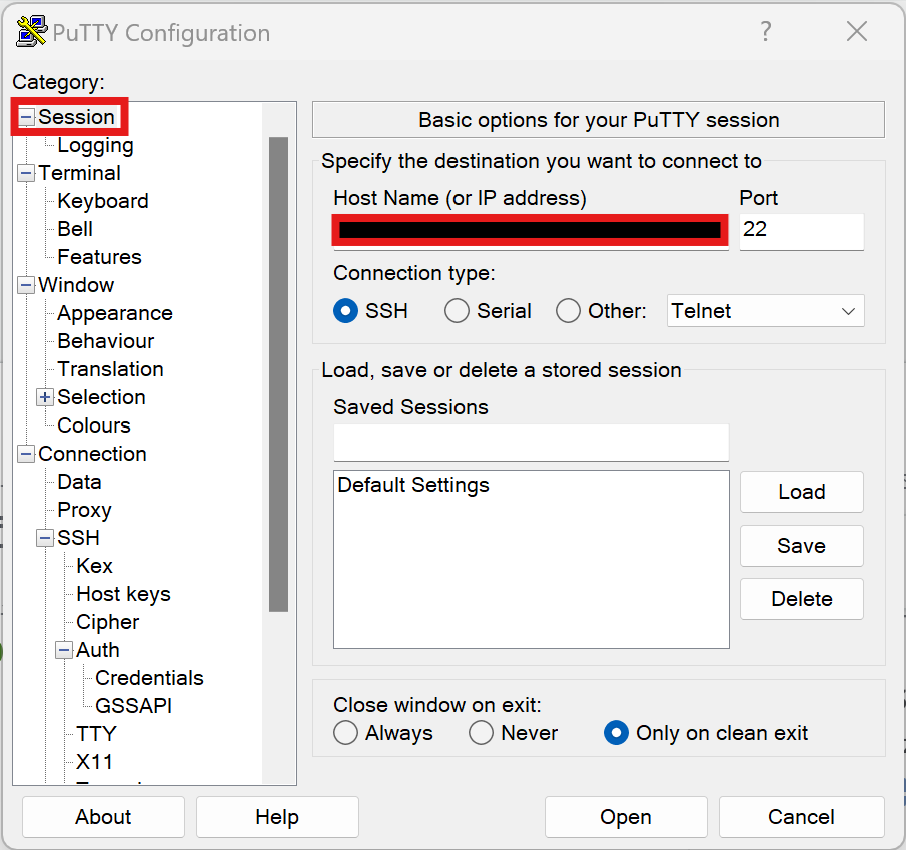Open the Keyboard settings category
This screenshot has height=850, width=906.
[x=103, y=201]
